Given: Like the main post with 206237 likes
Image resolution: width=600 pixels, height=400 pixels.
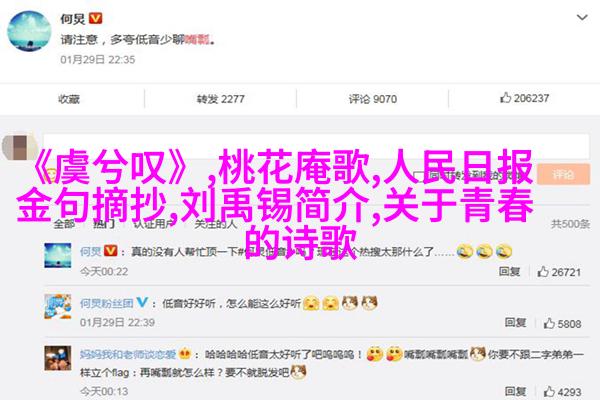Looking at the screenshot, I should pyautogui.click(x=524, y=98).
